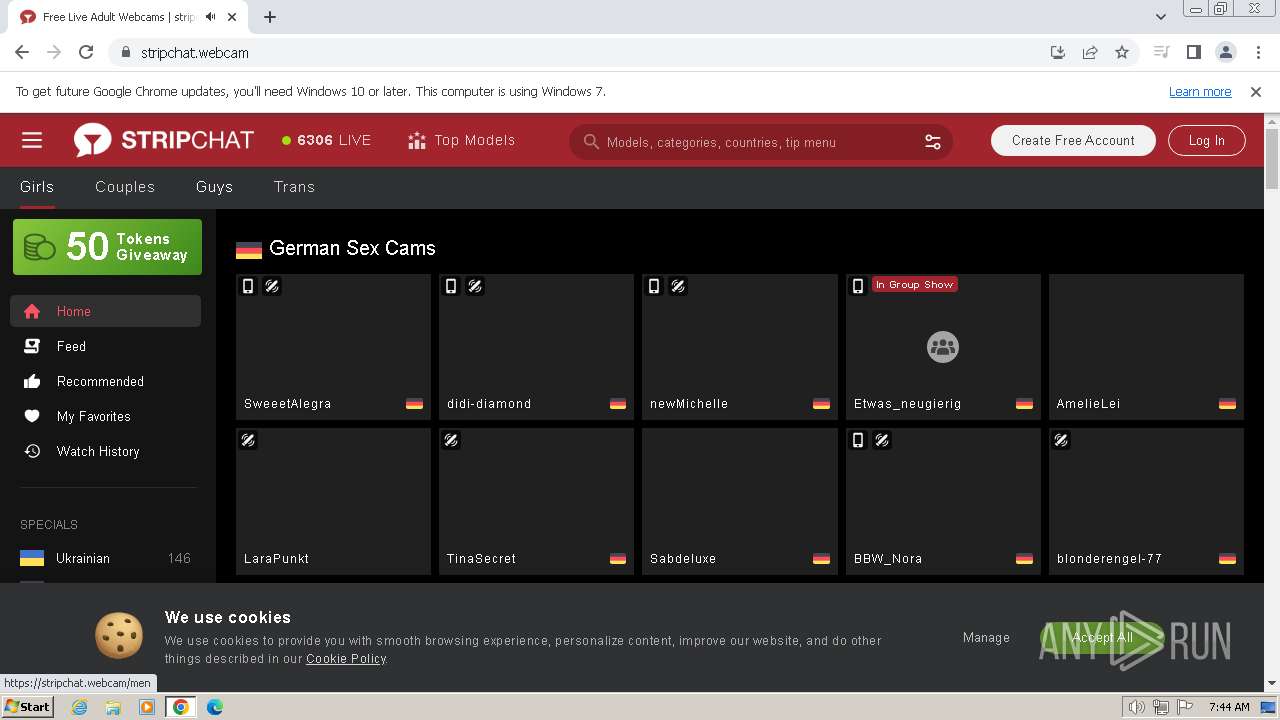
Task: Open Watch History in the sidebar
Action: click(106, 451)
